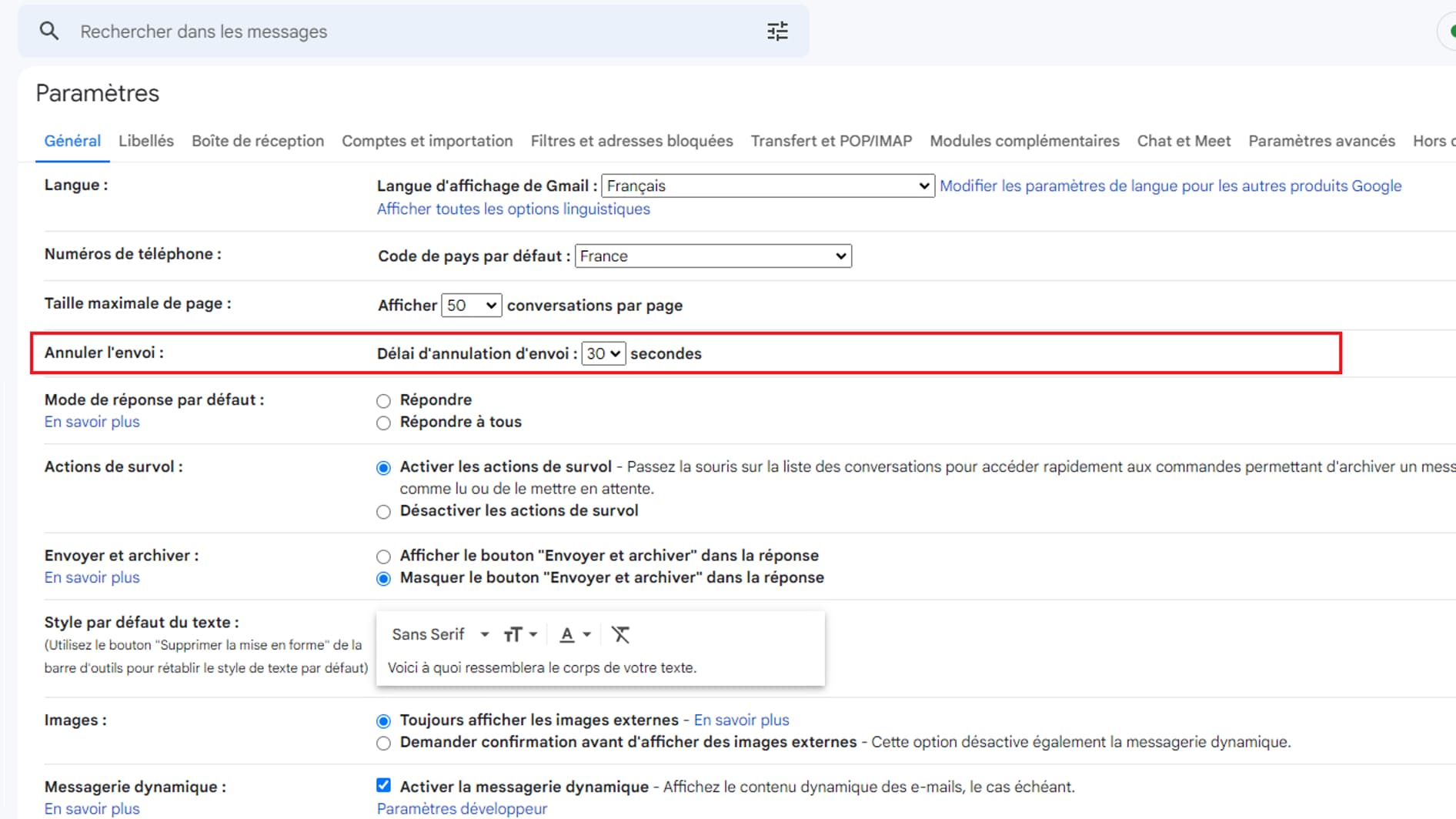Viewport: 1456px width, 819px height.
Task: Open search filter options icon
Action: coord(777,32)
